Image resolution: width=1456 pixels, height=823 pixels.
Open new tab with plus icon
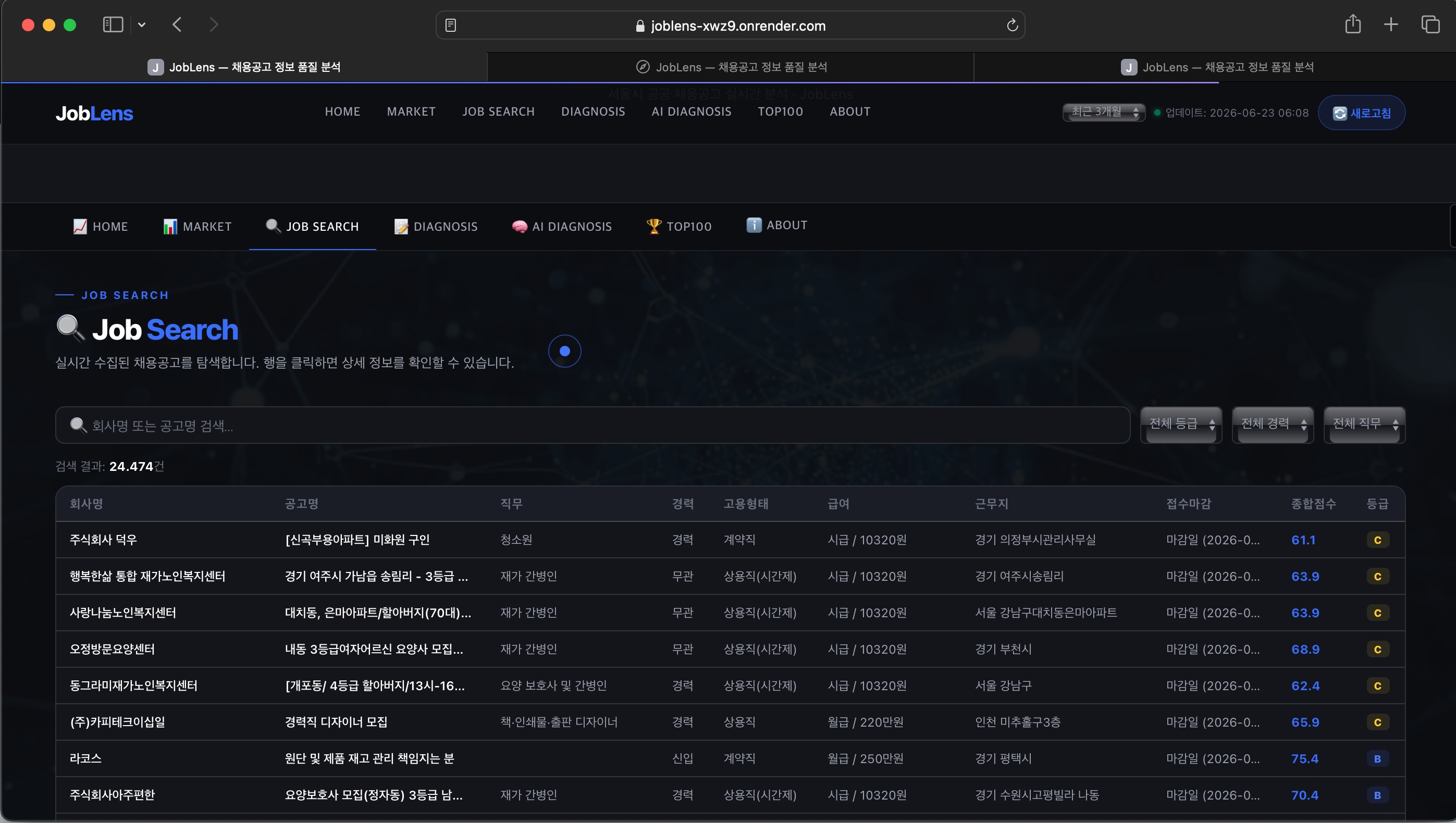point(1391,24)
